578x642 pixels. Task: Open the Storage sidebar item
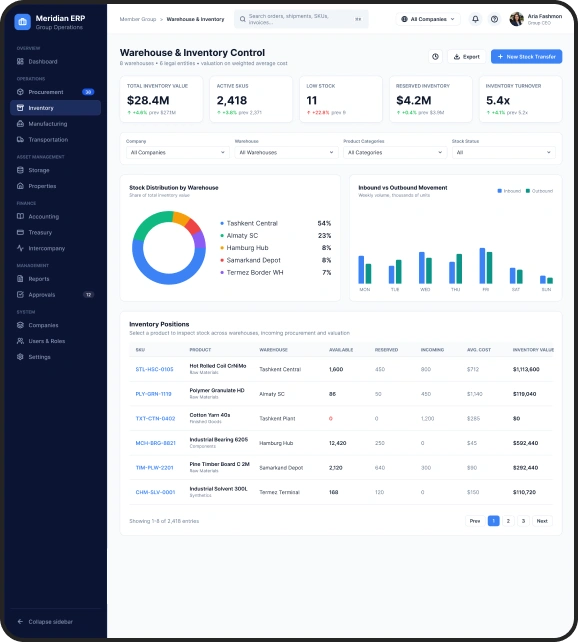point(55,170)
